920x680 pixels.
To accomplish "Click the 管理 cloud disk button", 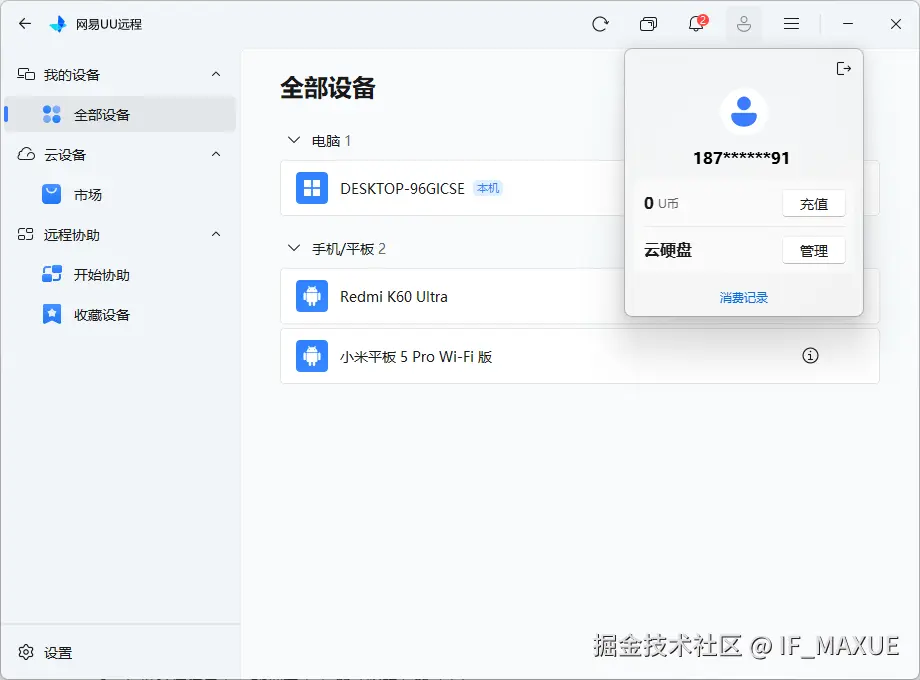I will [x=814, y=251].
